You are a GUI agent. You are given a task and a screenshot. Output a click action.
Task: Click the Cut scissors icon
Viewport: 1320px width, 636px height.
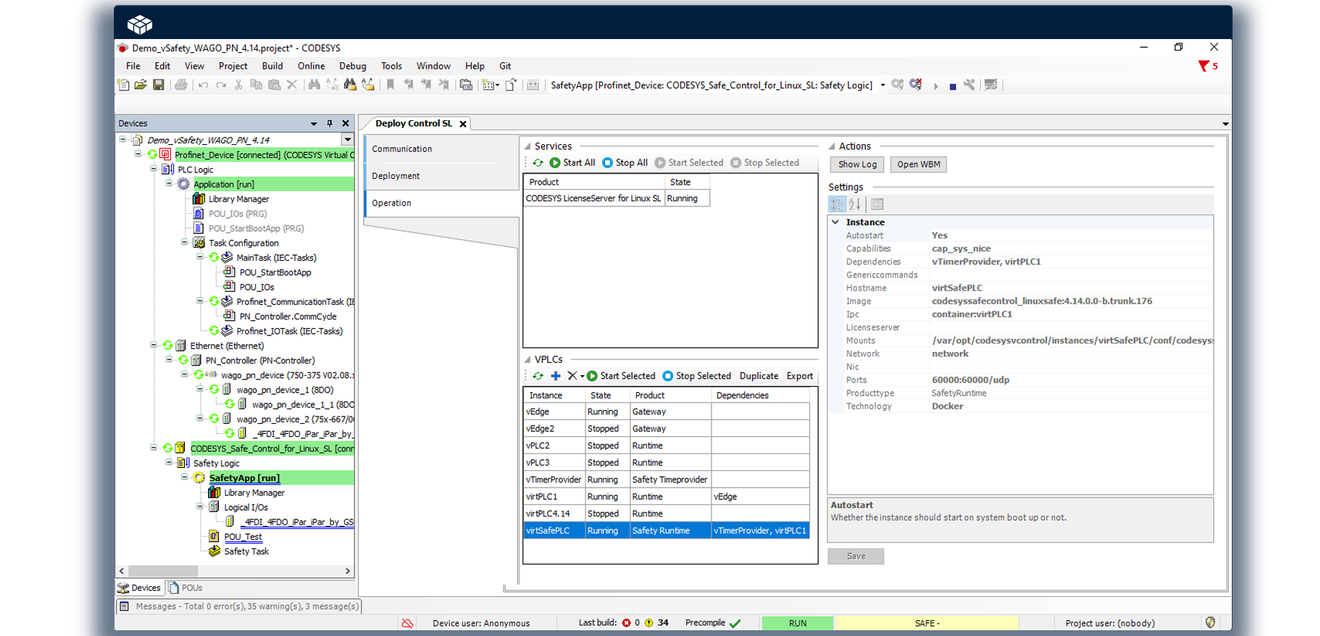238,85
